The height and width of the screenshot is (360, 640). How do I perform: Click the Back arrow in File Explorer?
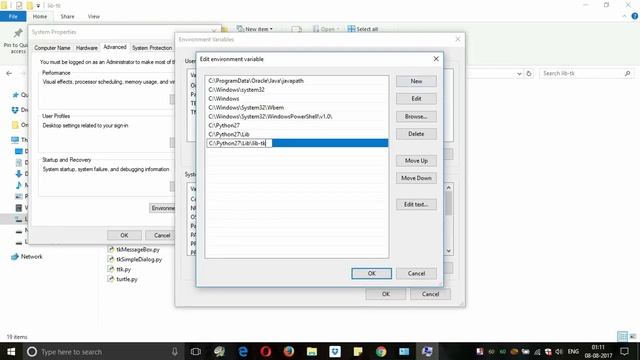tap(9, 73)
